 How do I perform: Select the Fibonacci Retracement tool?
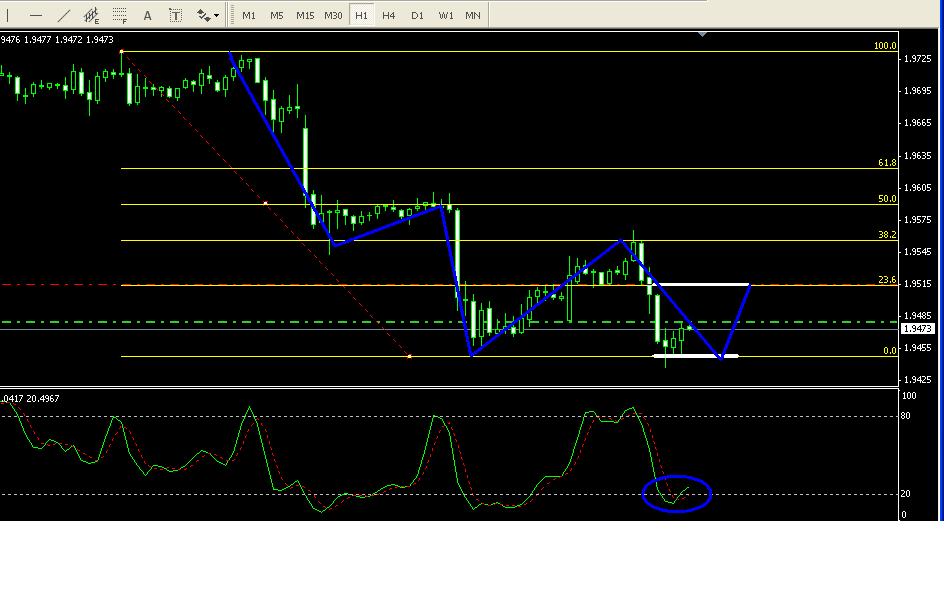tap(119, 15)
